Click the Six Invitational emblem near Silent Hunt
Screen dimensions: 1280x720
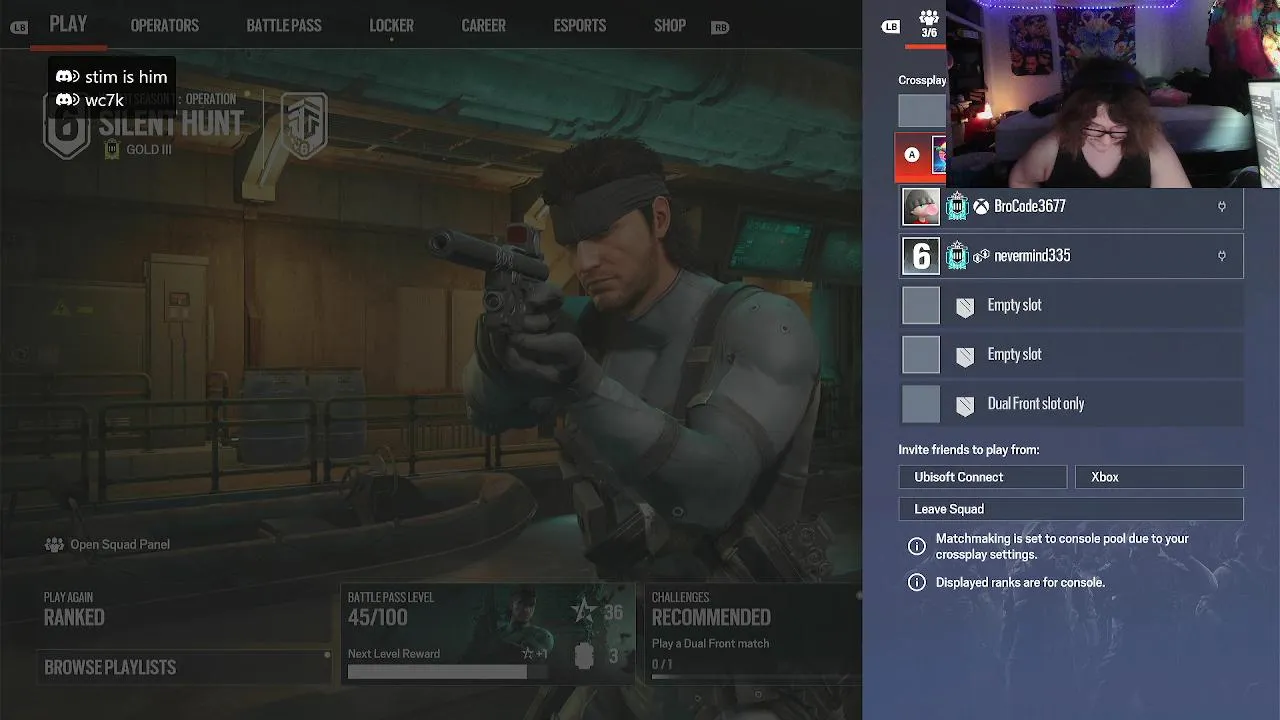303,125
